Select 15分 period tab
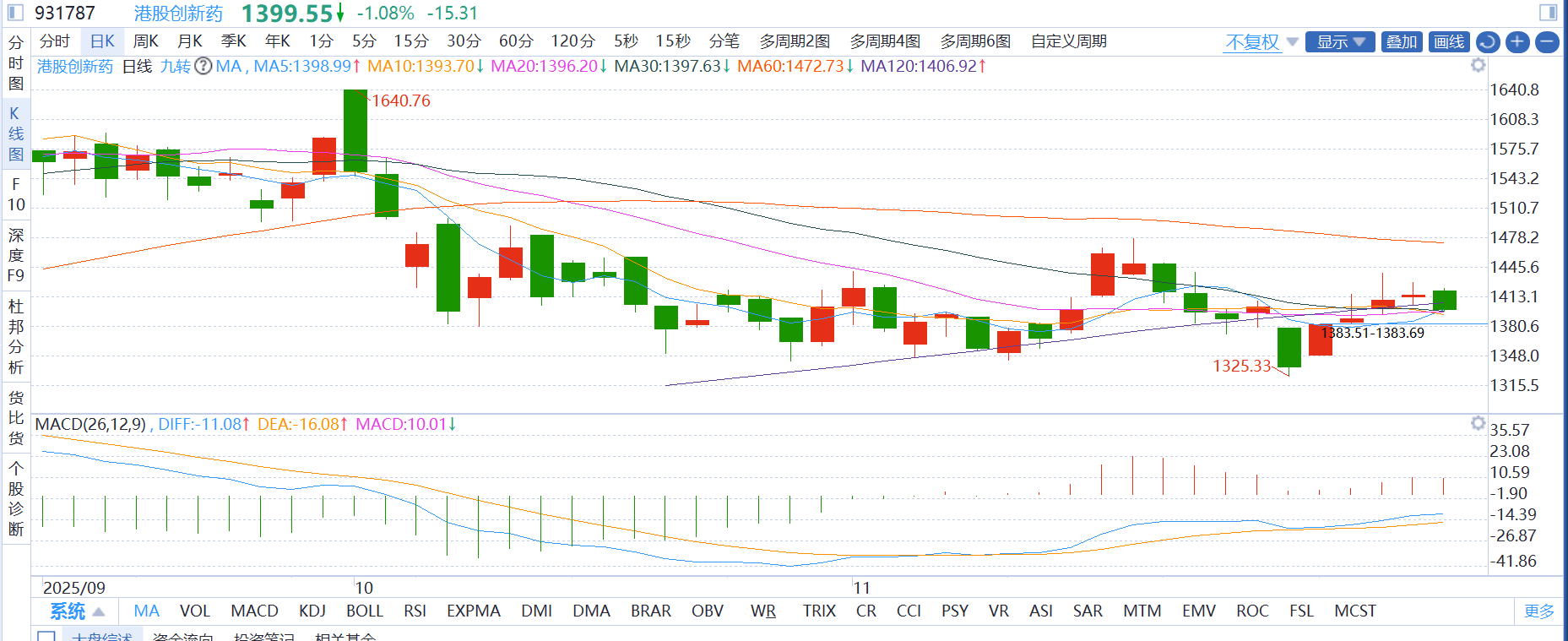Viewport: 1568px width, 641px height. [411, 41]
